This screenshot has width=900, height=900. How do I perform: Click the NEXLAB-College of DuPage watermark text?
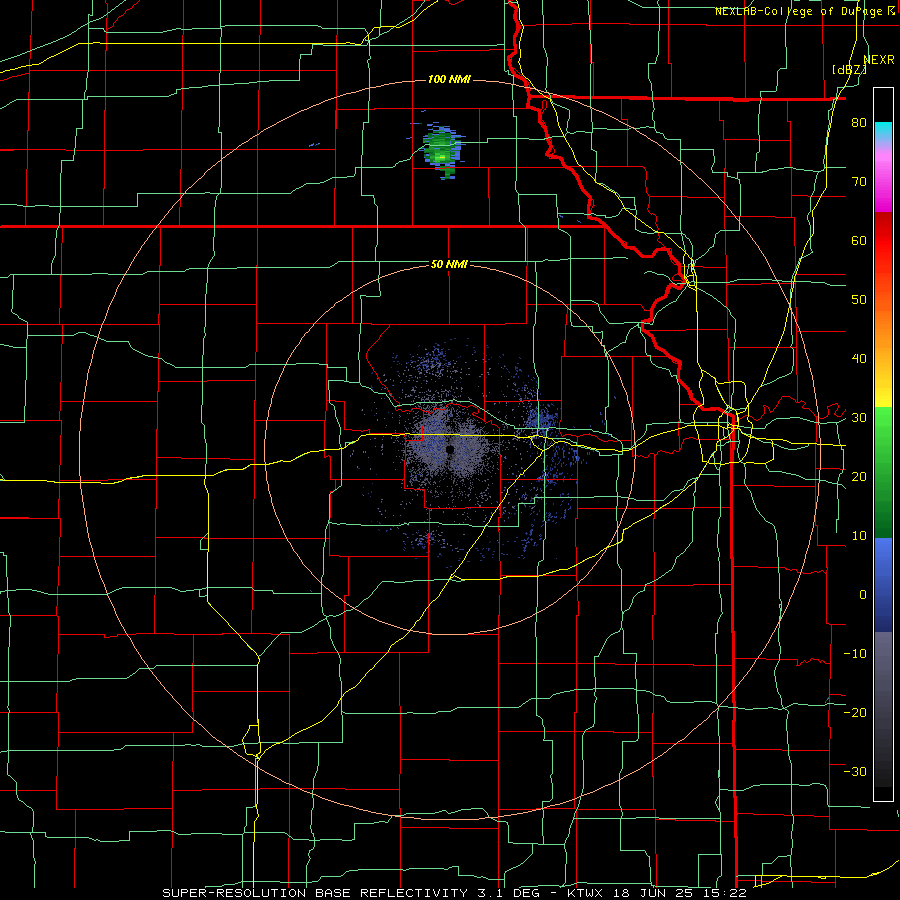coord(806,11)
